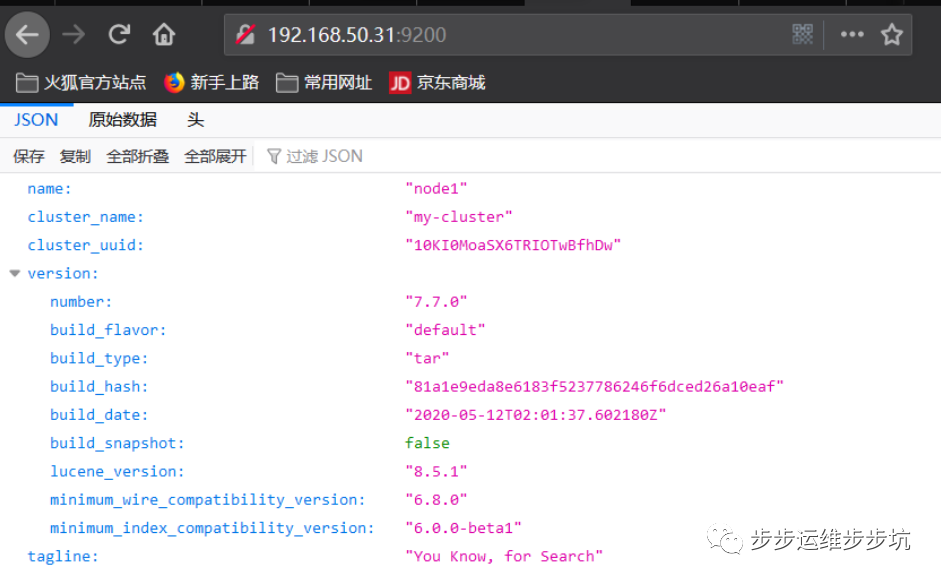The width and height of the screenshot is (941, 581).
Task: Click the value "default"
Action: tap(445, 330)
